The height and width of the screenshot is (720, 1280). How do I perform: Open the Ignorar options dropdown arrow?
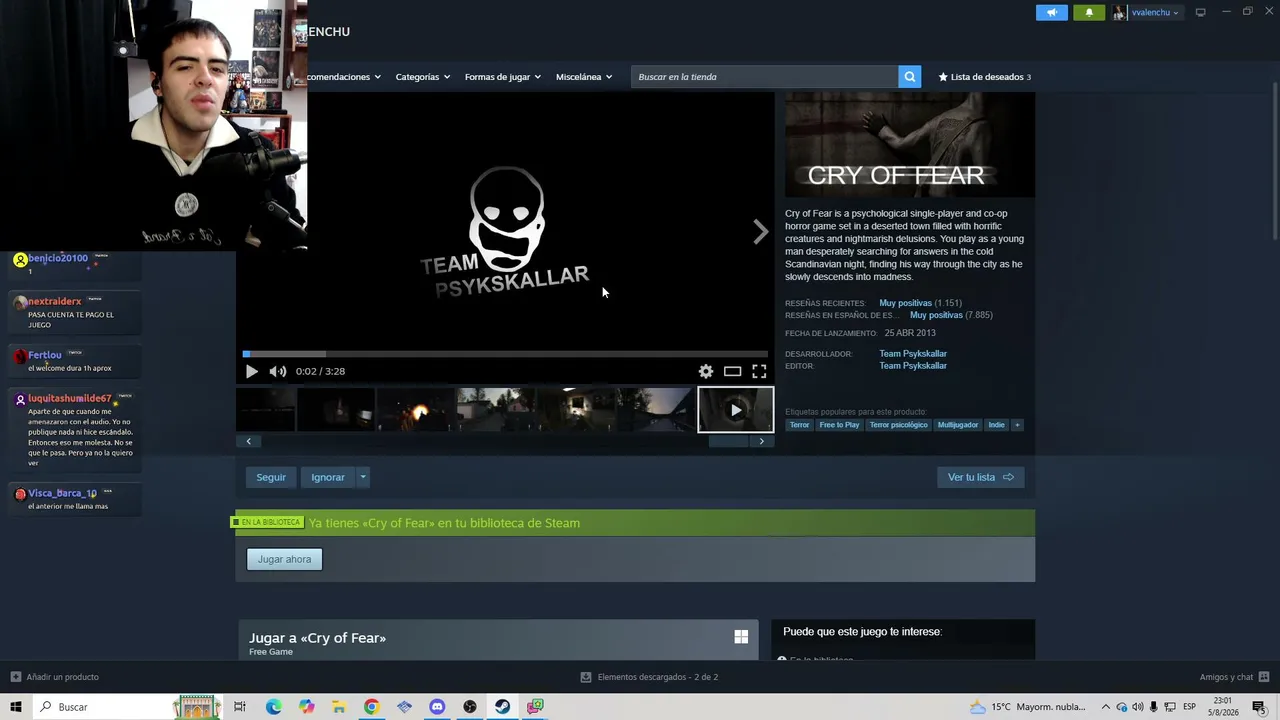(363, 477)
